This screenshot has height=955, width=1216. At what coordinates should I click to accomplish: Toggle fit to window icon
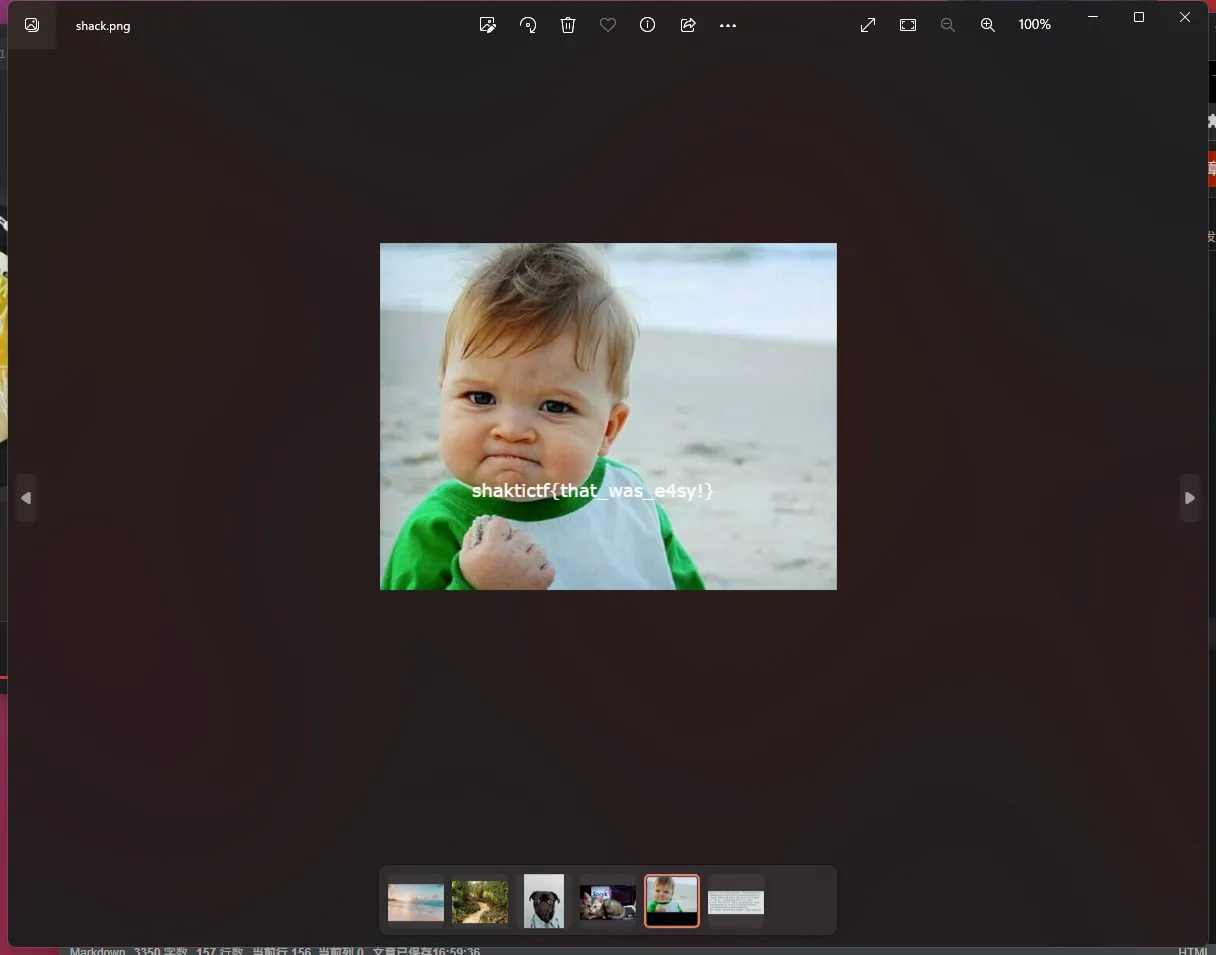point(908,25)
